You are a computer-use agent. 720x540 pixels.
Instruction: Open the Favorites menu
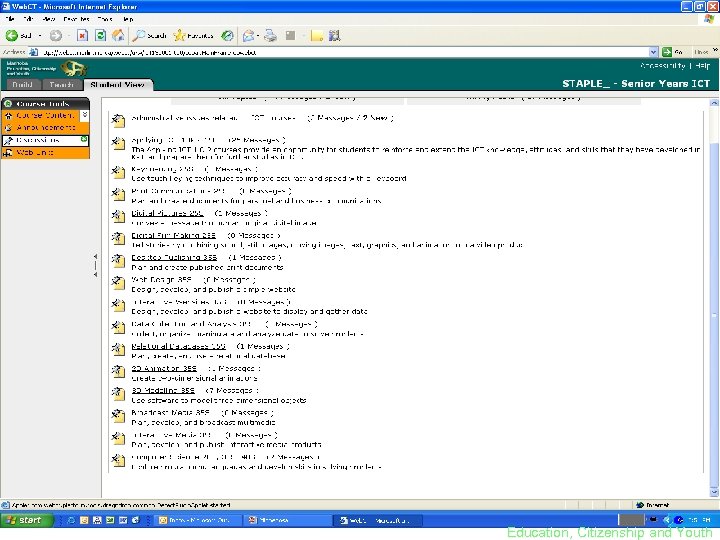coord(76,19)
